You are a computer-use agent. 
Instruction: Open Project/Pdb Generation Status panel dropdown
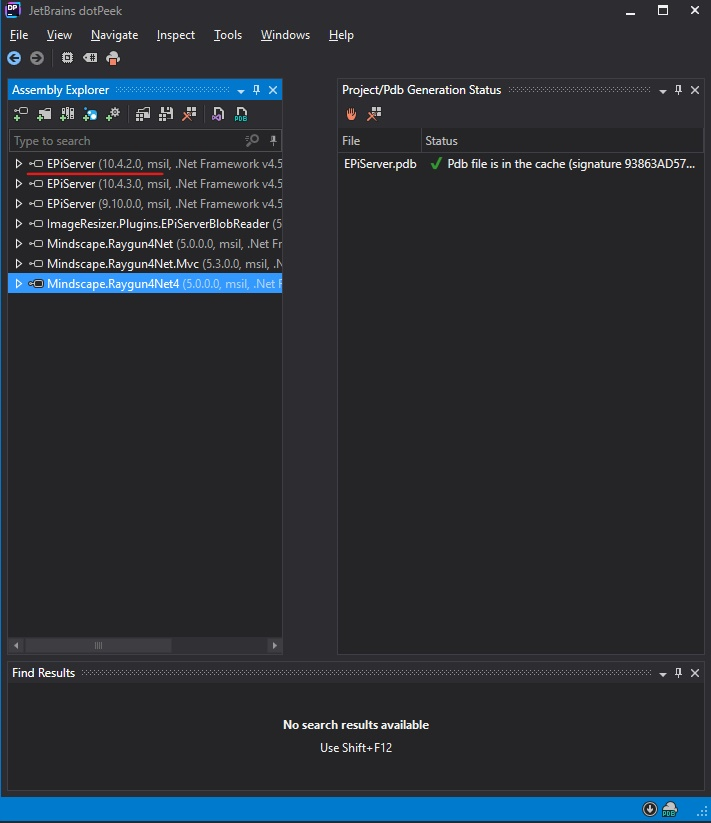663,91
